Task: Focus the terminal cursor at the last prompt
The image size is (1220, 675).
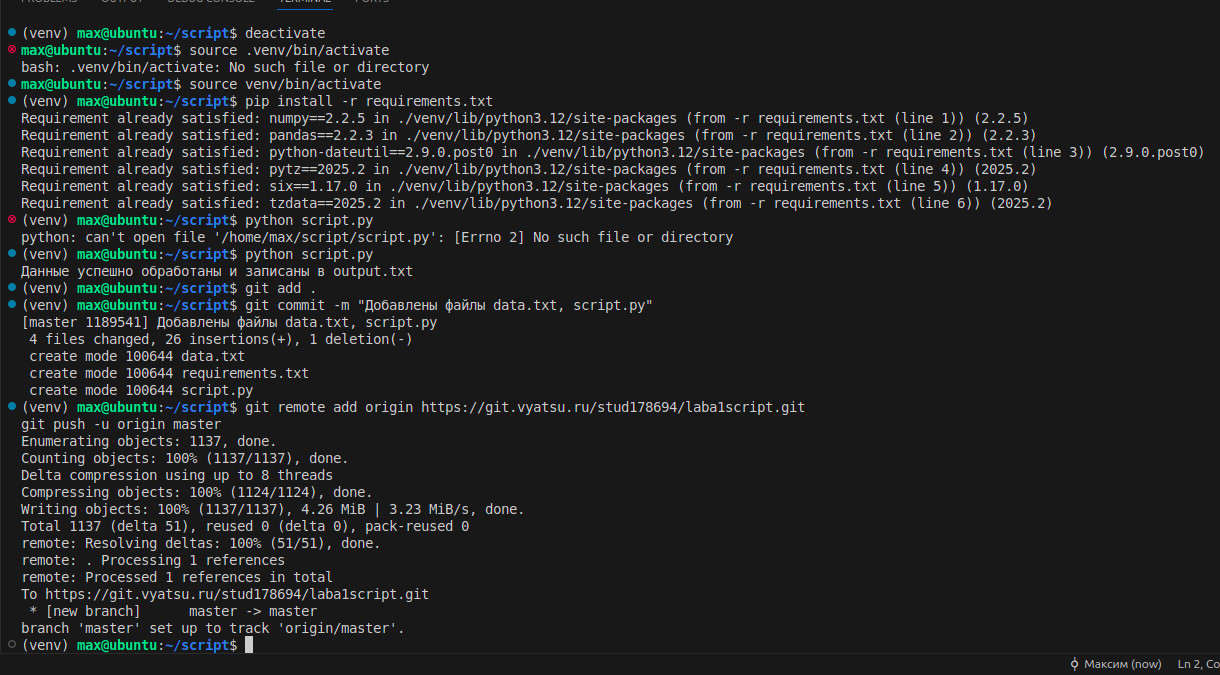Action: [x=249, y=645]
